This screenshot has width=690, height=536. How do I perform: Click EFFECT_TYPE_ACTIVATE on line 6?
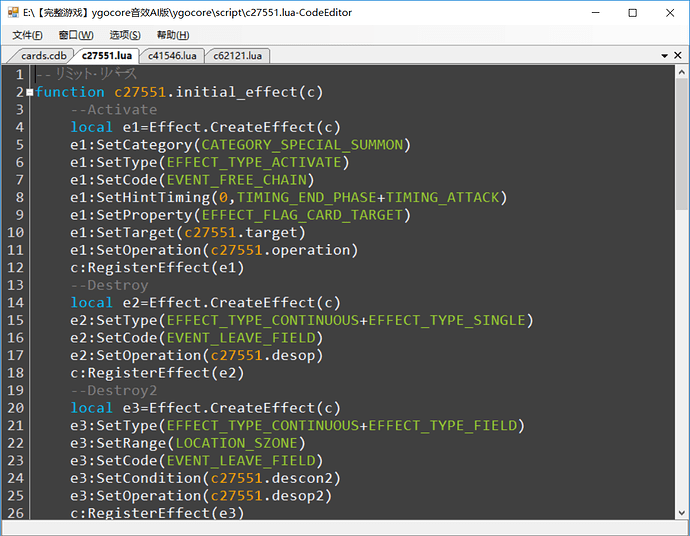click(x=254, y=162)
